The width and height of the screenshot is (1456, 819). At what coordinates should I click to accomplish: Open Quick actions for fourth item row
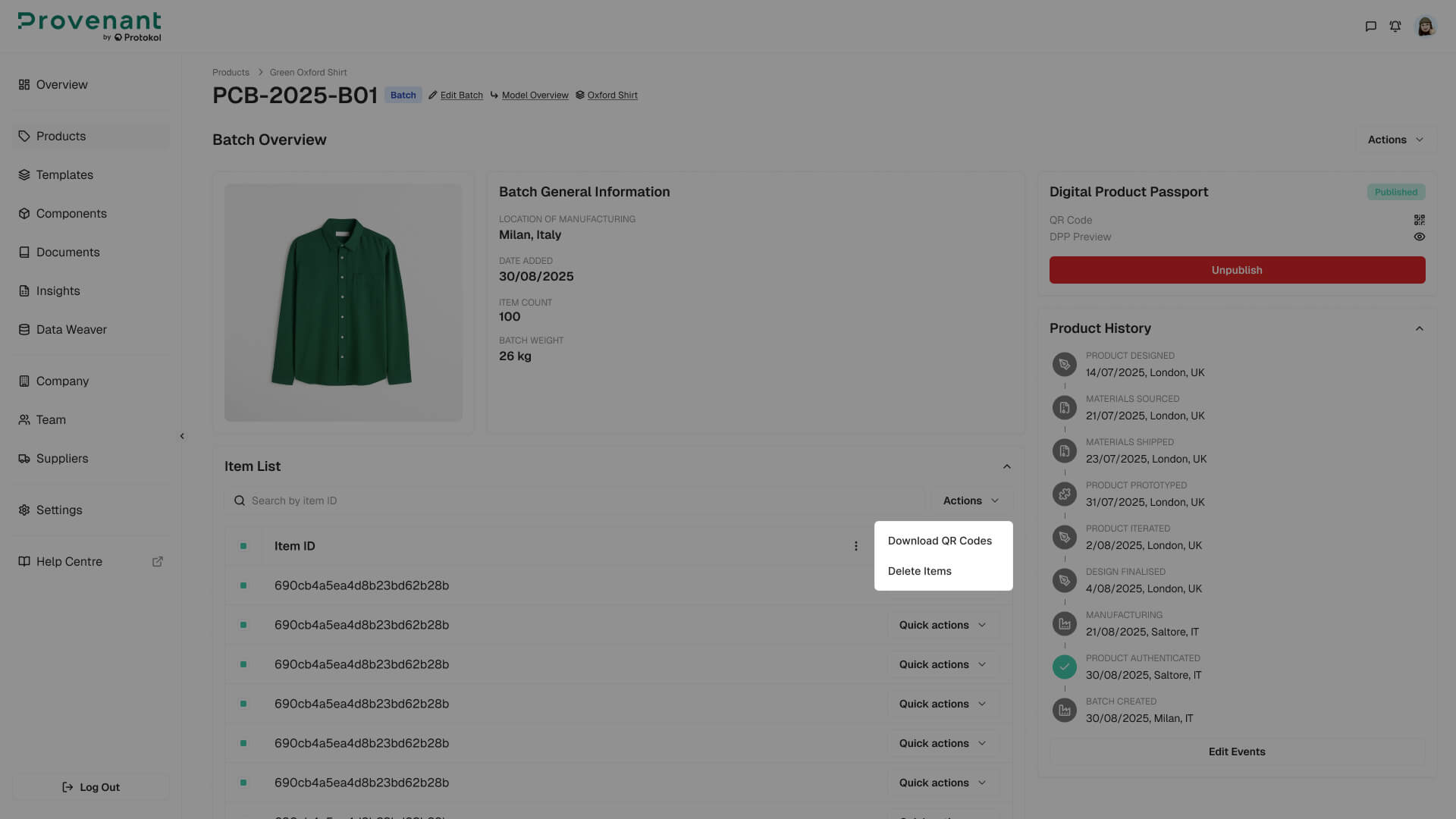click(943, 704)
